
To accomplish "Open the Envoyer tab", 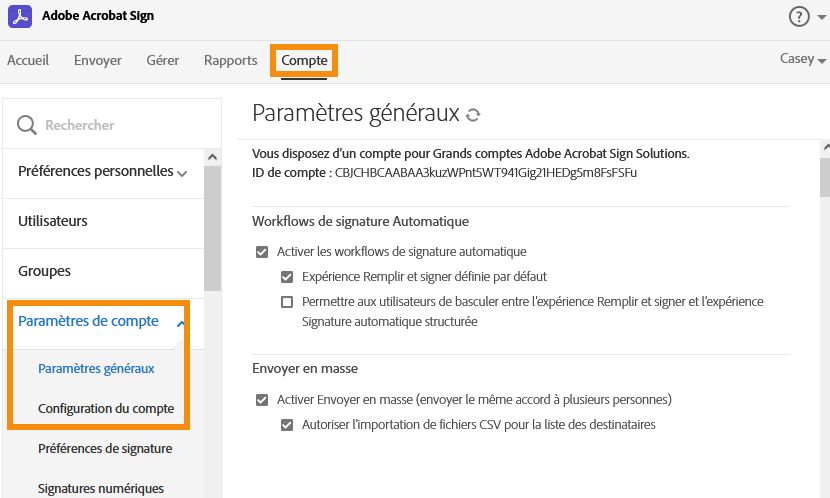I will [x=98, y=60].
